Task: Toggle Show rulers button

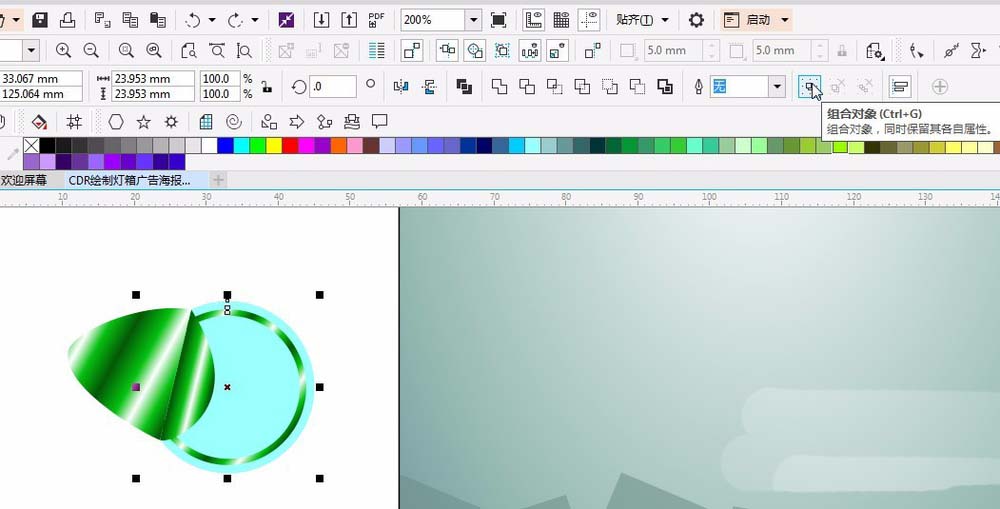Action: [534, 20]
